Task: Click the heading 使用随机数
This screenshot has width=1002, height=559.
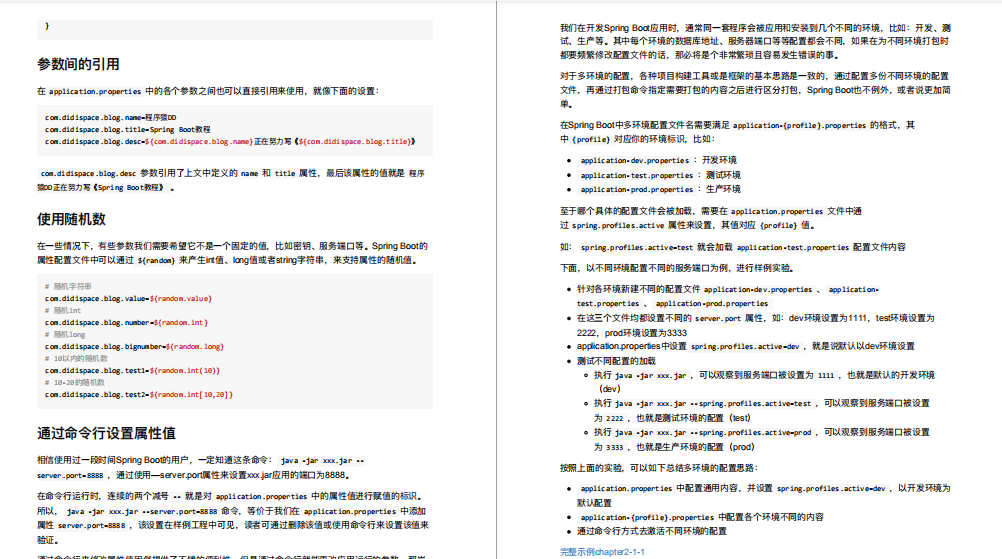Action: click(x=71, y=219)
